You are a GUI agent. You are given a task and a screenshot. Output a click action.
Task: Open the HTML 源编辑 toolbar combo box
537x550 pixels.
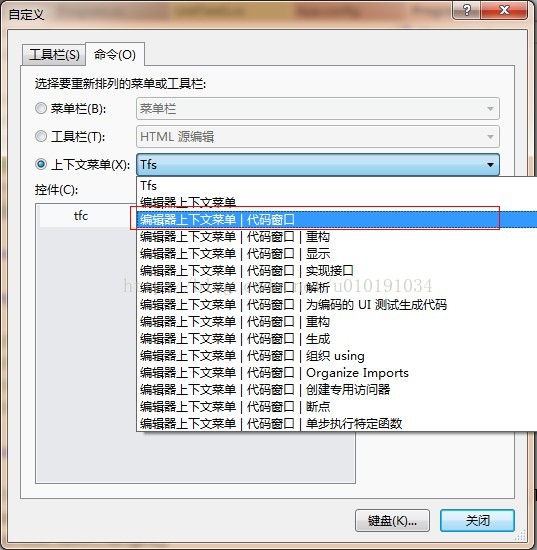coord(318,136)
